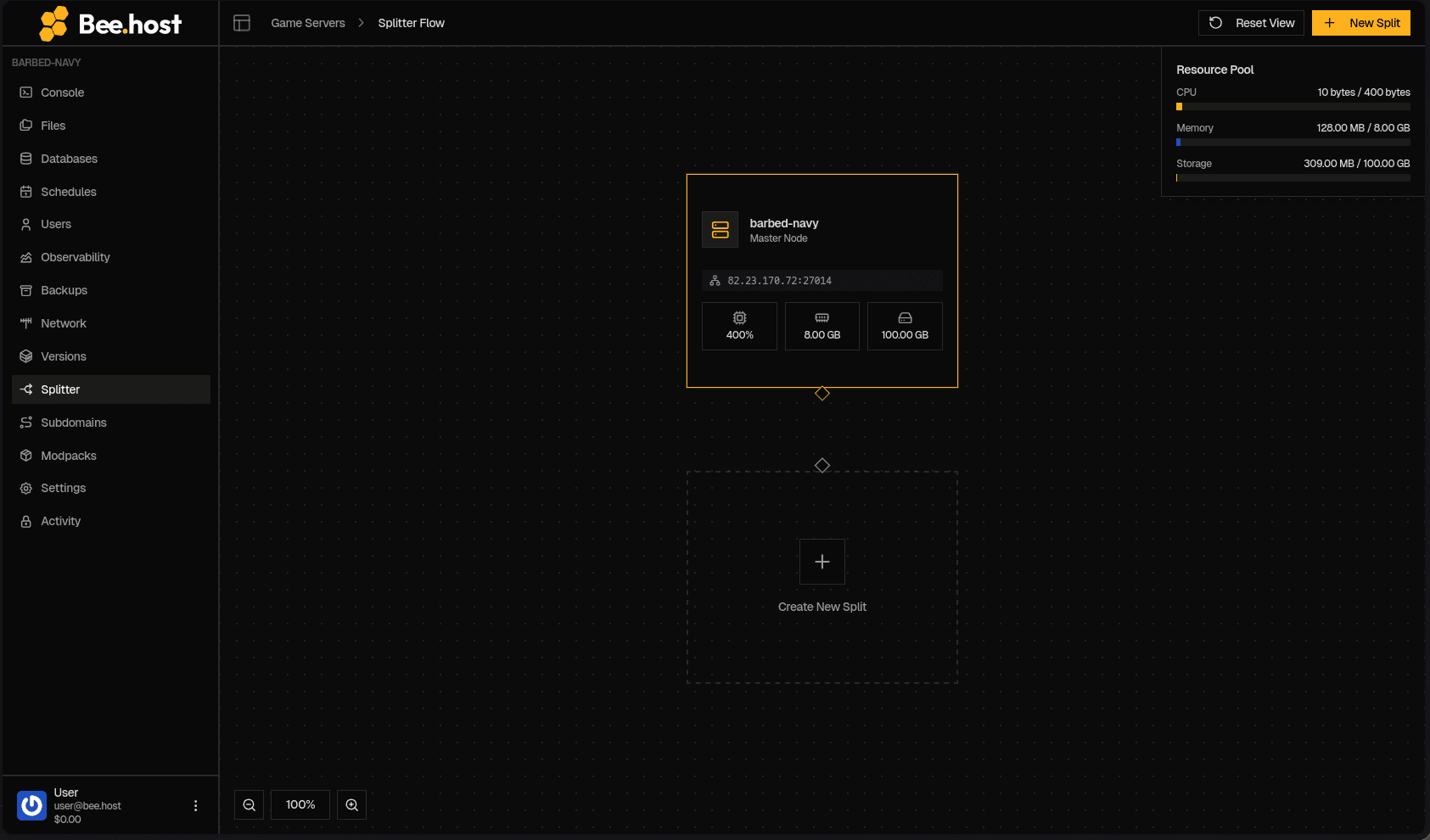Screen dimensions: 1430x840
Task: Click the barbed-navy server node icon
Action: pos(721,230)
